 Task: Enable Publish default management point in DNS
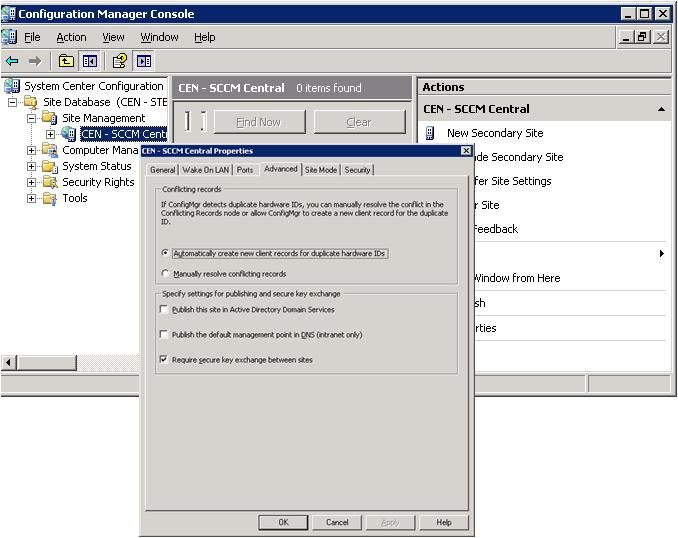[x=164, y=334]
